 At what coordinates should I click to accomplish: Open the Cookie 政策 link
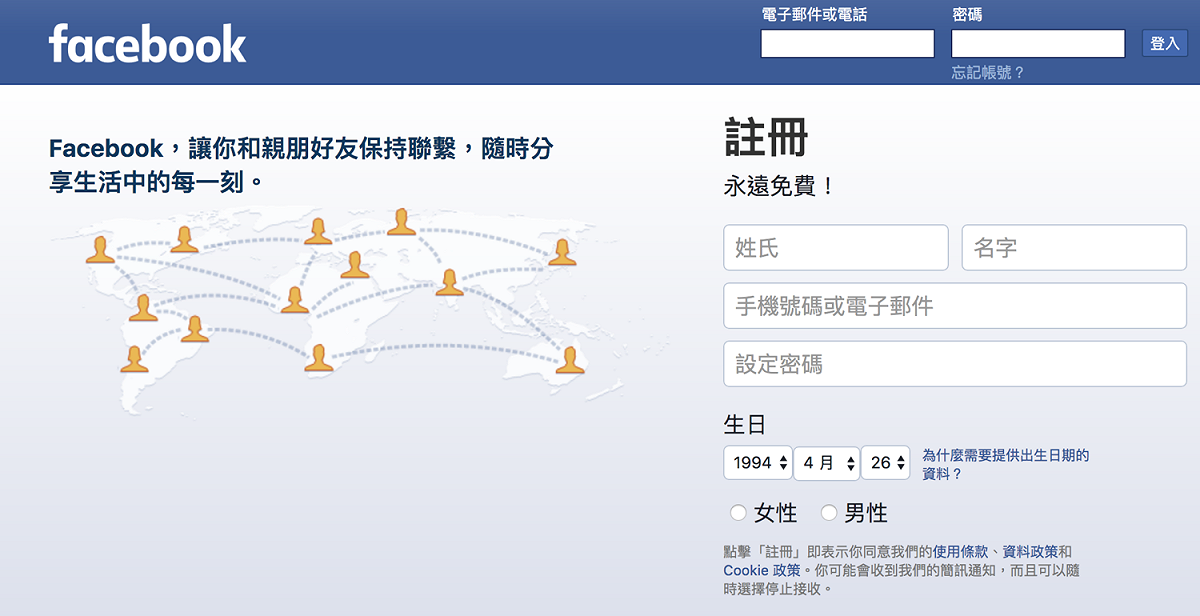click(x=762, y=570)
